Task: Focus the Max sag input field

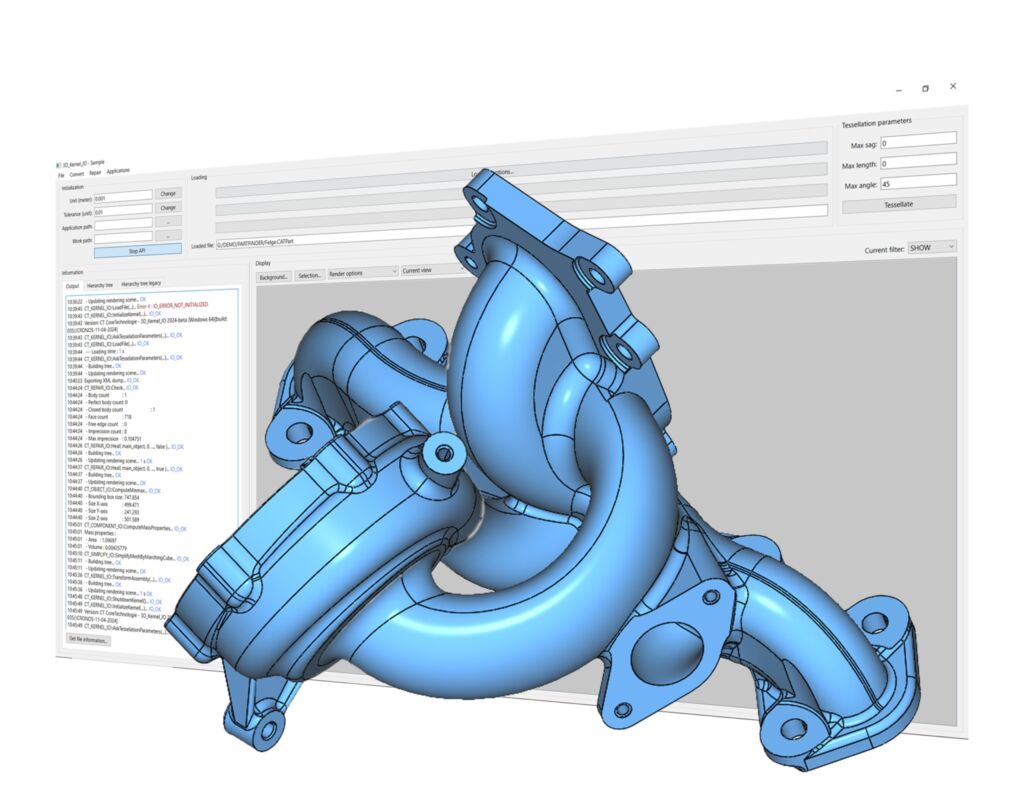Action: click(918, 140)
